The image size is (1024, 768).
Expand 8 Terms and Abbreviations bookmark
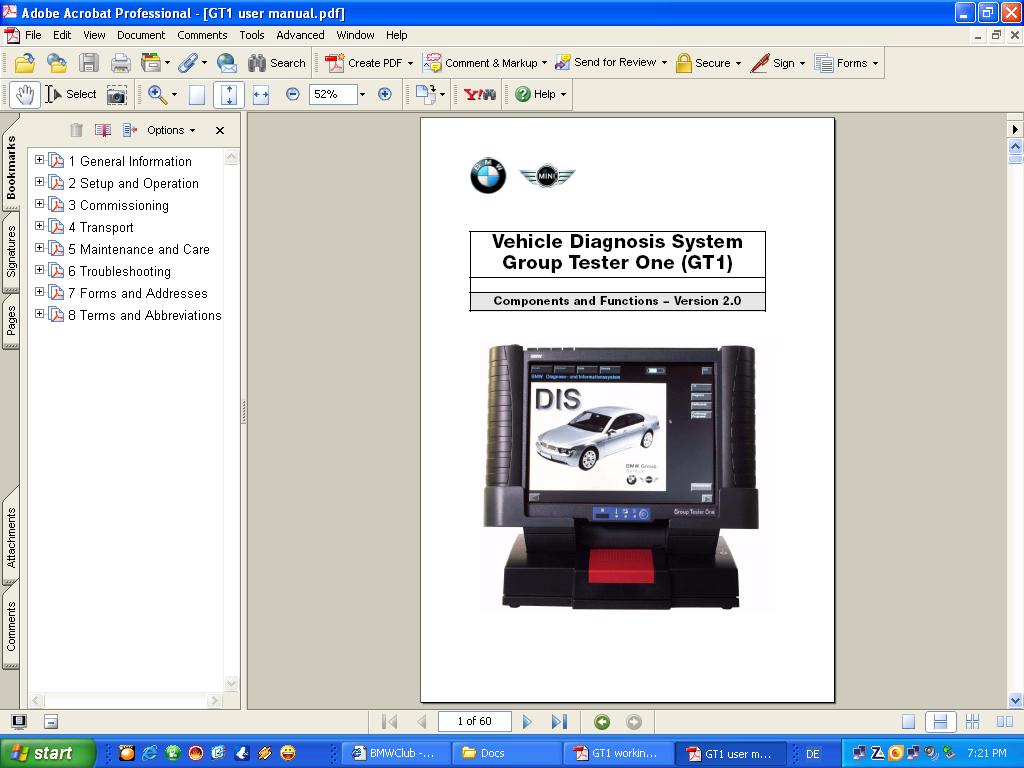39,313
